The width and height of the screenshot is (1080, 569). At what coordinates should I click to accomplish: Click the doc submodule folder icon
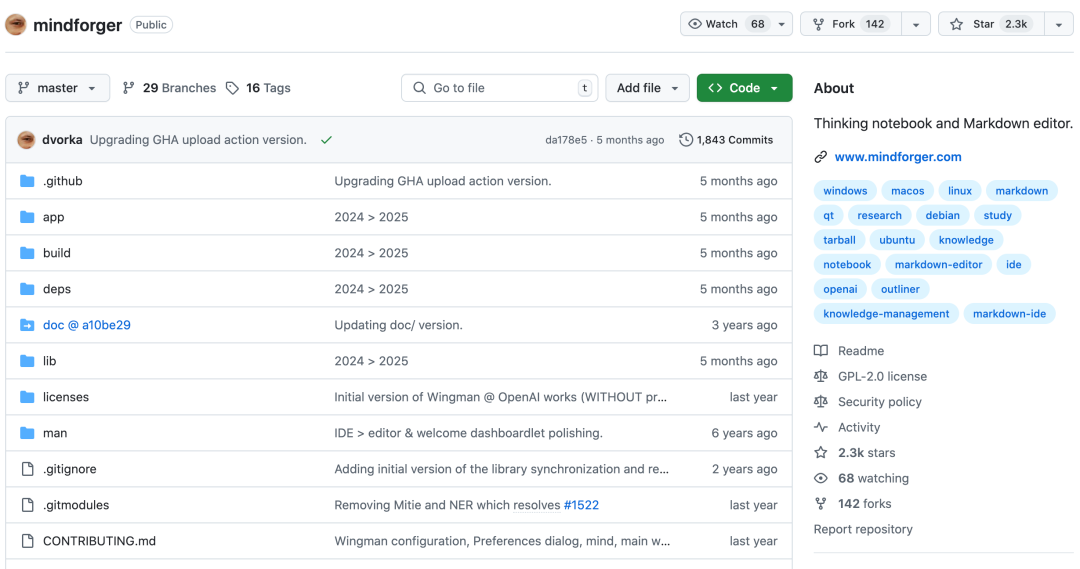[27, 325]
